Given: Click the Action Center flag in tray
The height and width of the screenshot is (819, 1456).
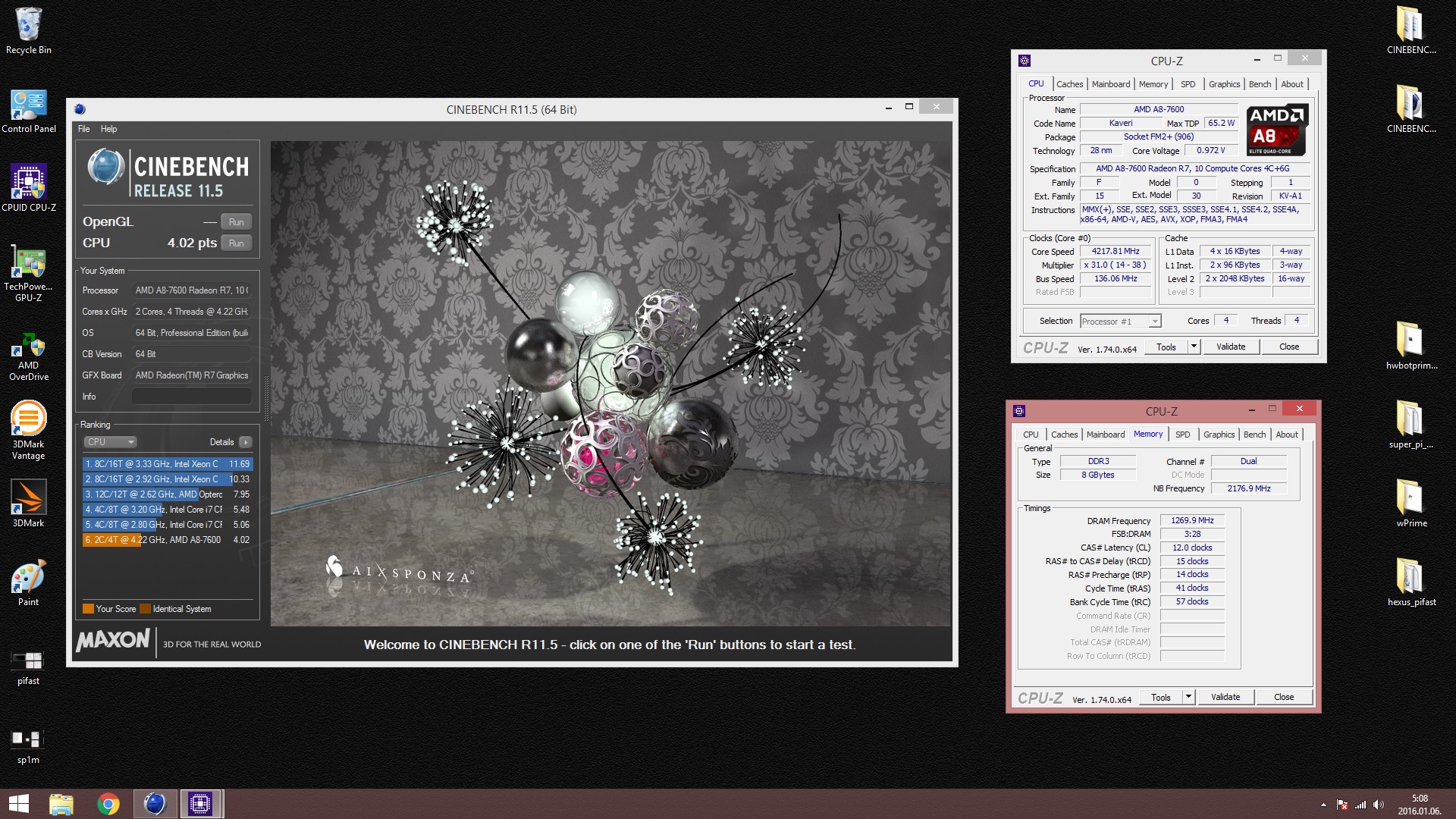Looking at the screenshot, I should [1342, 805].
